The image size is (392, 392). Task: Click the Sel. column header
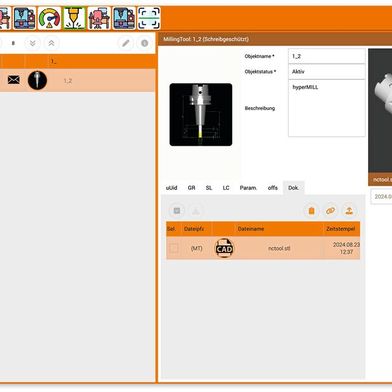(171, 229)
